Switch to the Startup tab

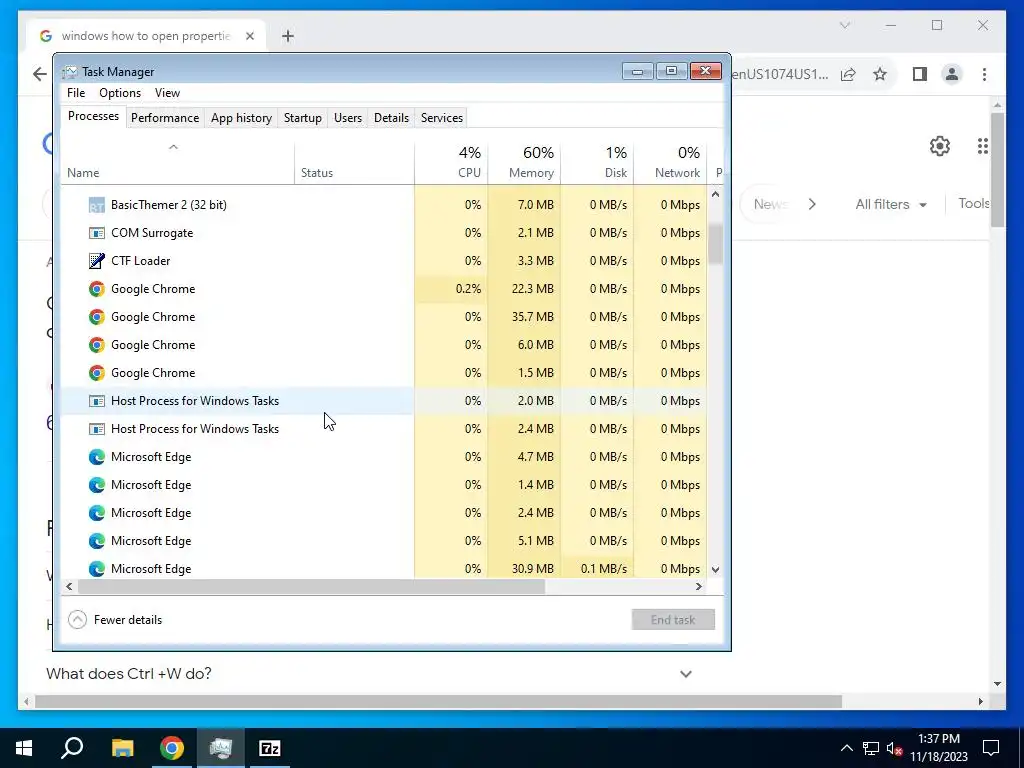coord(302,118)
